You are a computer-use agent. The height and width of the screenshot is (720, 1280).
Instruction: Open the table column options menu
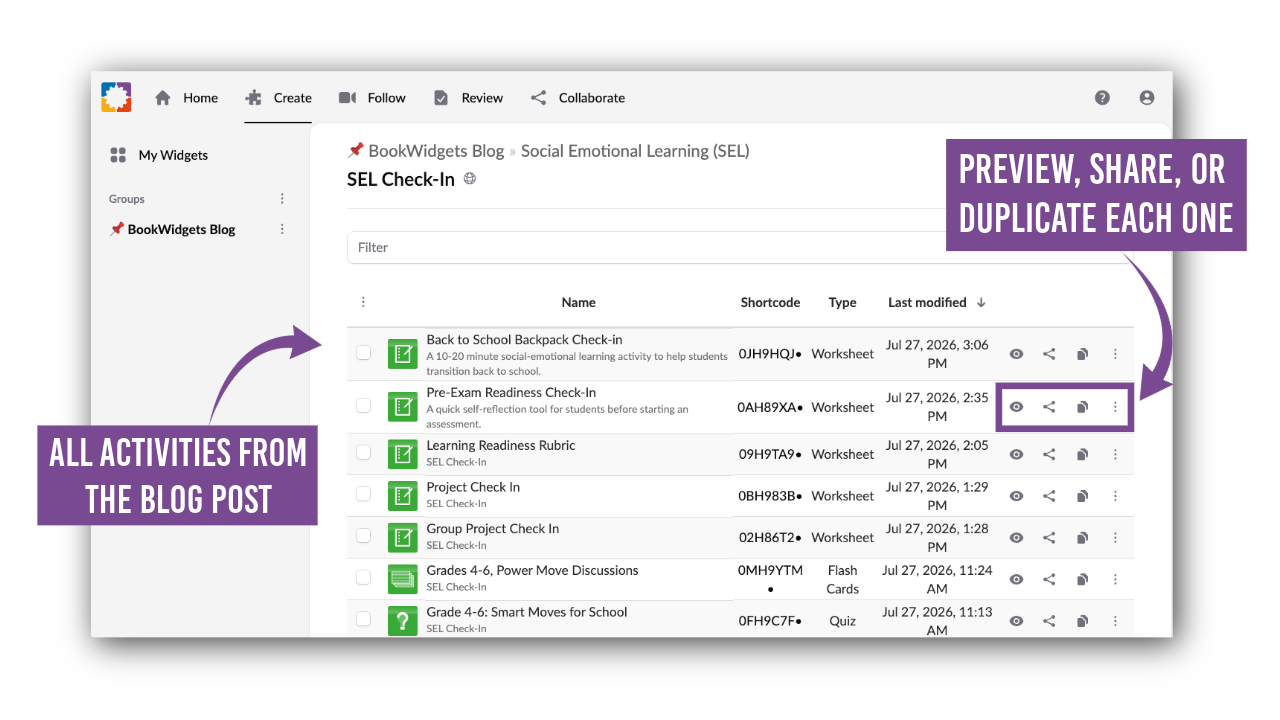(363, 302)
